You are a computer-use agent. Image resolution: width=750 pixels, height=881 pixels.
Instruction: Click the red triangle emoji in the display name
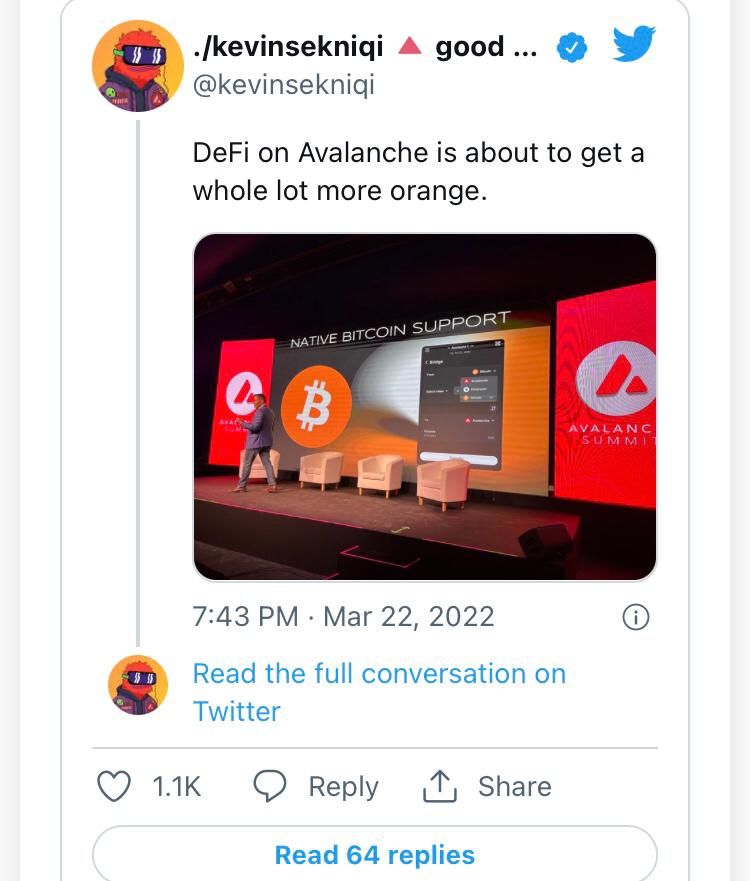tap(408, 46)
